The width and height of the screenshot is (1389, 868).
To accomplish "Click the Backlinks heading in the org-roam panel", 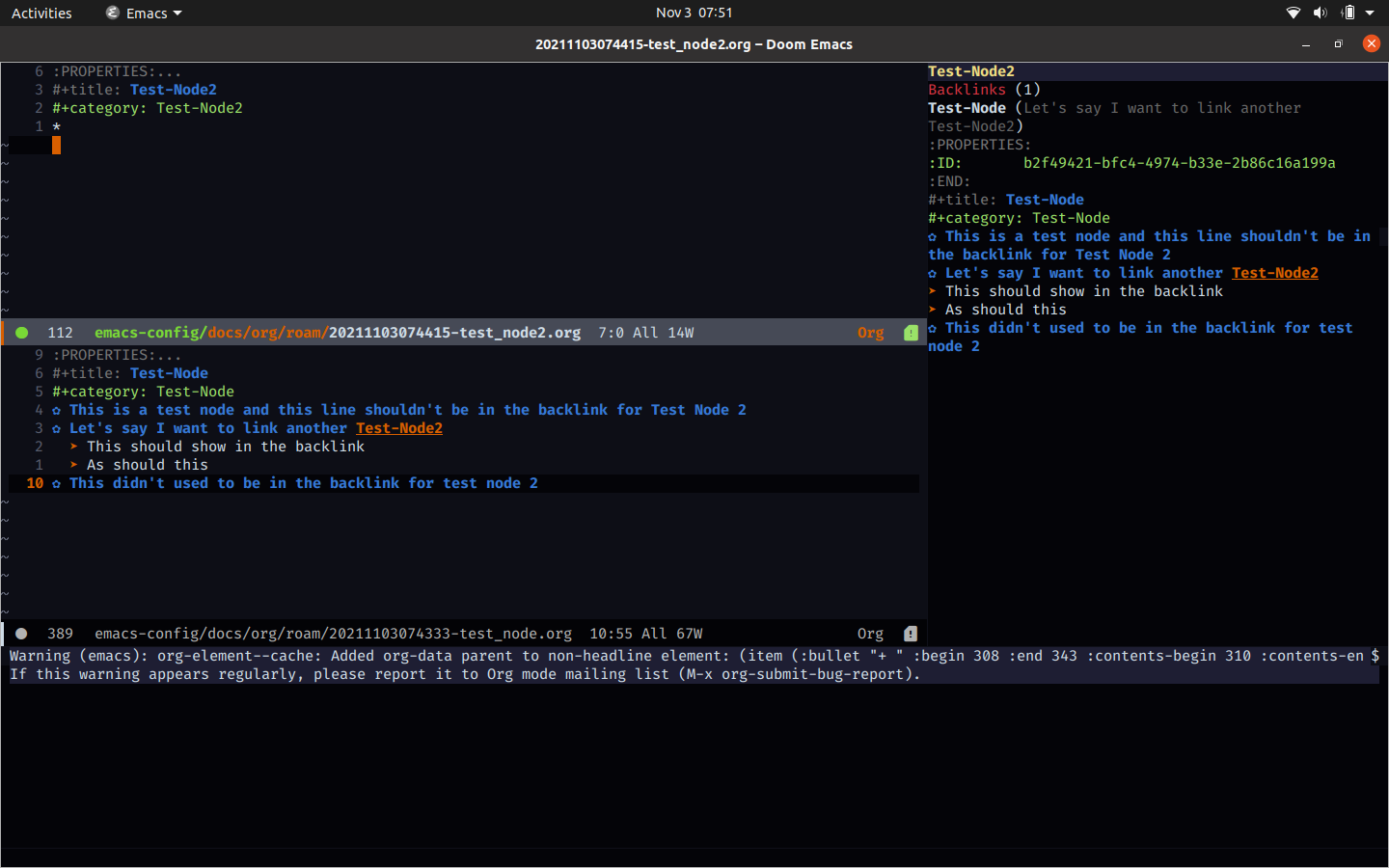I will pos(967,89).
